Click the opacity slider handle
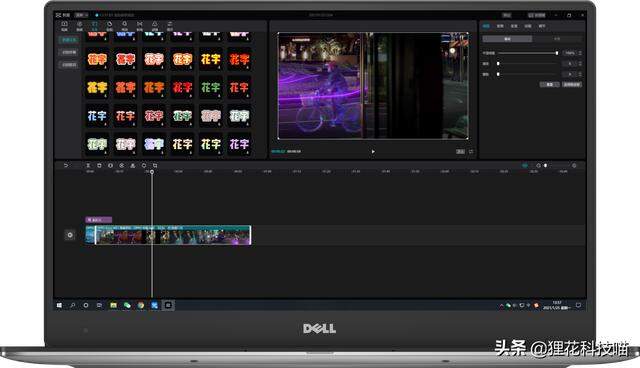640x368 pixels. tap(557, 53)
